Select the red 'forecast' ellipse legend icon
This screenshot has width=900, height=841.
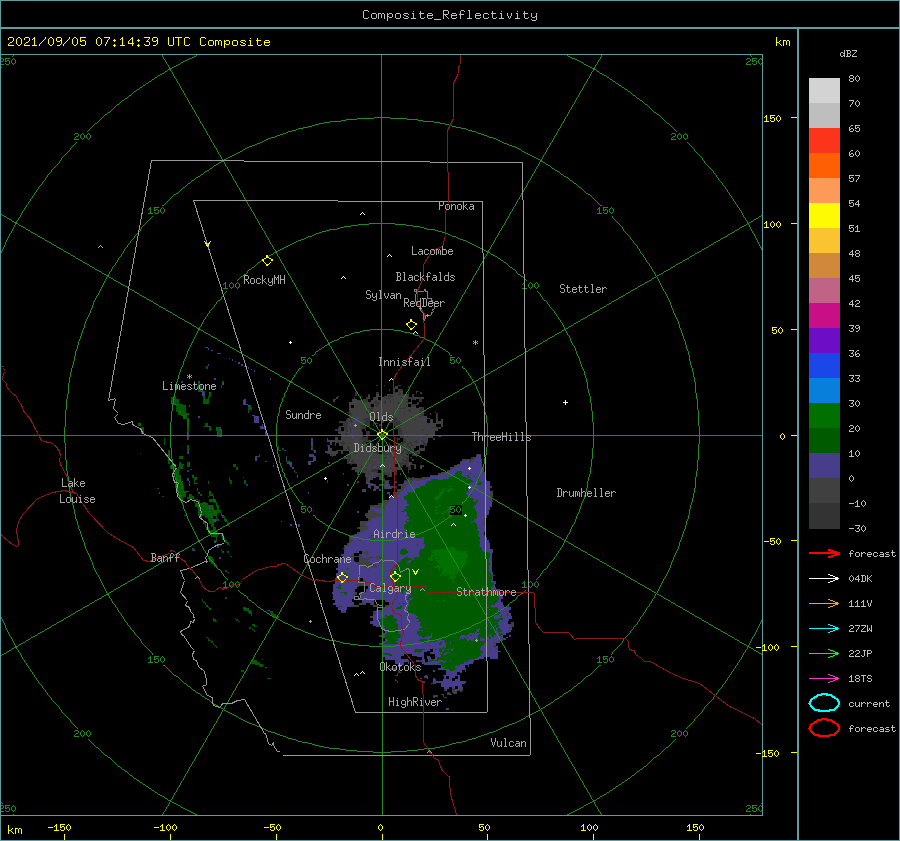tap(824, 728)
